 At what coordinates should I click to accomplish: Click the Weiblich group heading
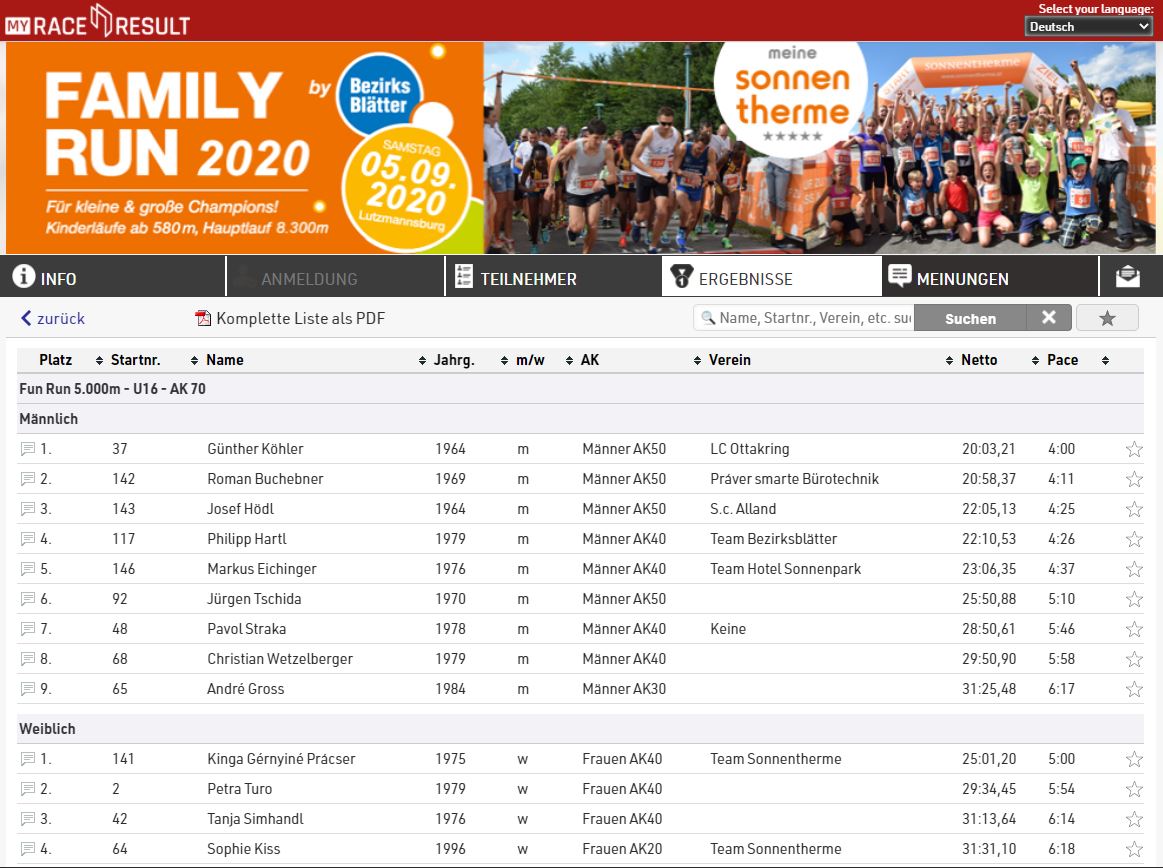coord(47,729)
